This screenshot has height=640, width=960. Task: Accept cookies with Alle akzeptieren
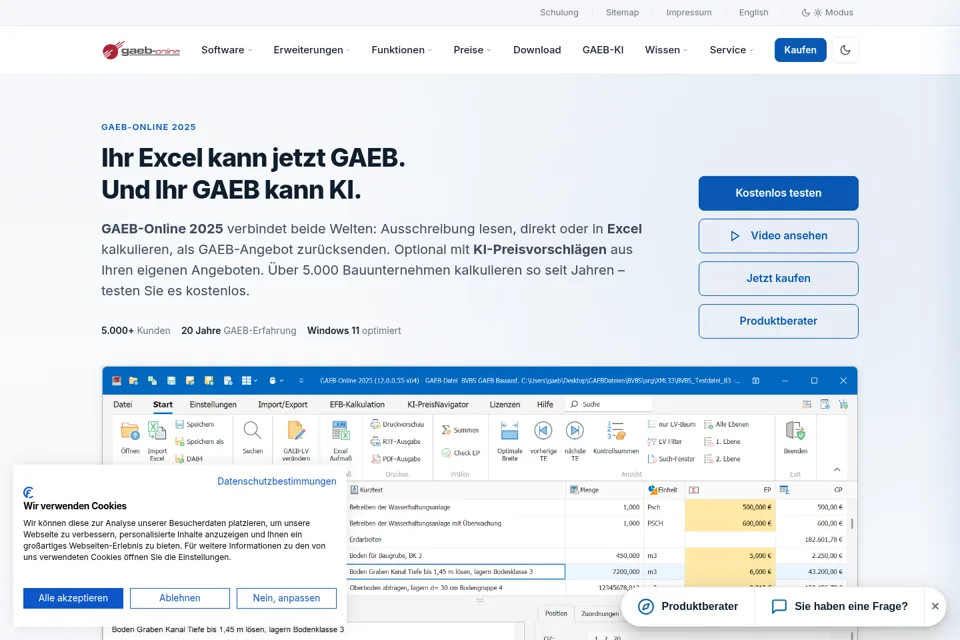[73, 598]
